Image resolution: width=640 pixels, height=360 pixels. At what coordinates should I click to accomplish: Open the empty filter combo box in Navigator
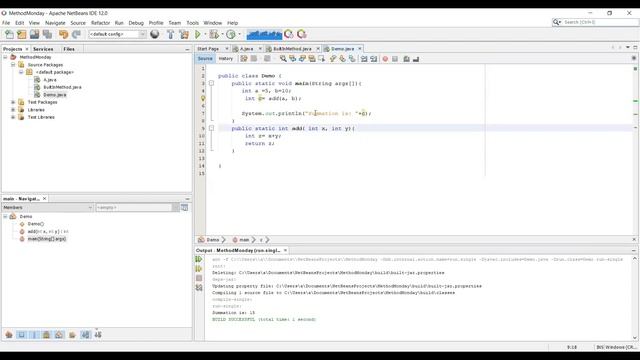point(137,208)
